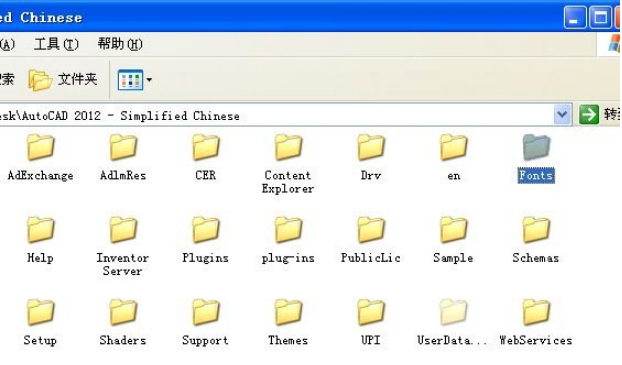
Task: Click the WebServices label text
Action: point(536,340)
